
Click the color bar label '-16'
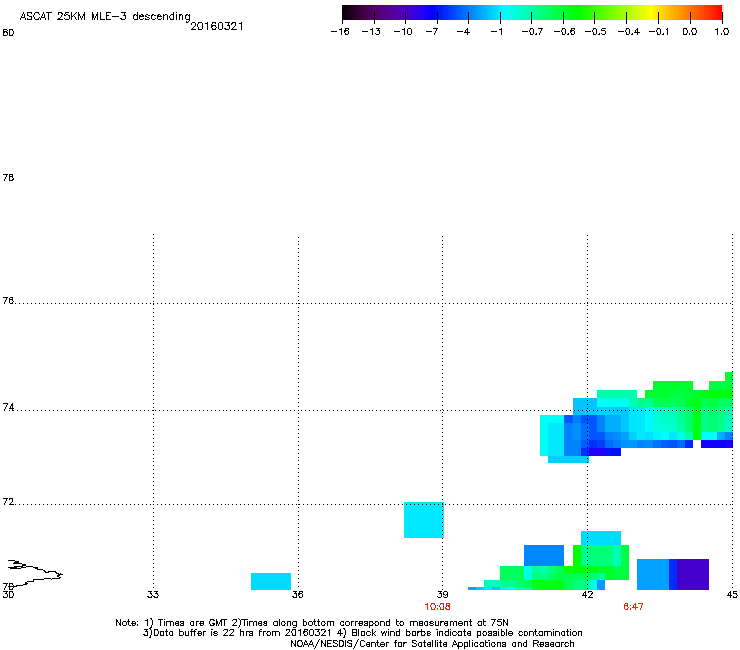click(340, 32)
